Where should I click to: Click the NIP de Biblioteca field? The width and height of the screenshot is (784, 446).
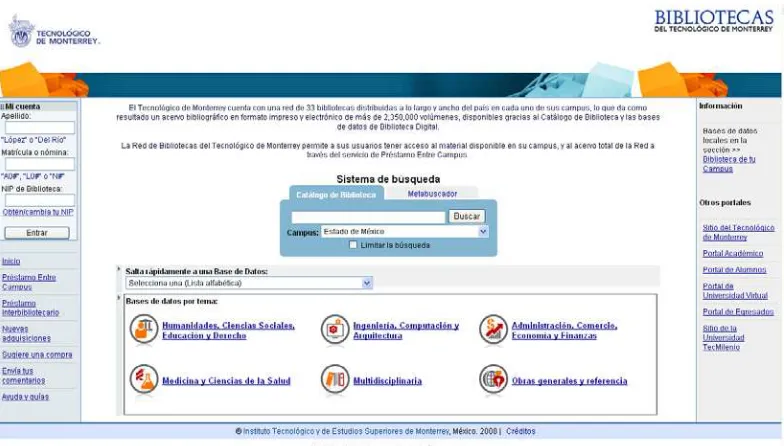(x=40, y=200)
